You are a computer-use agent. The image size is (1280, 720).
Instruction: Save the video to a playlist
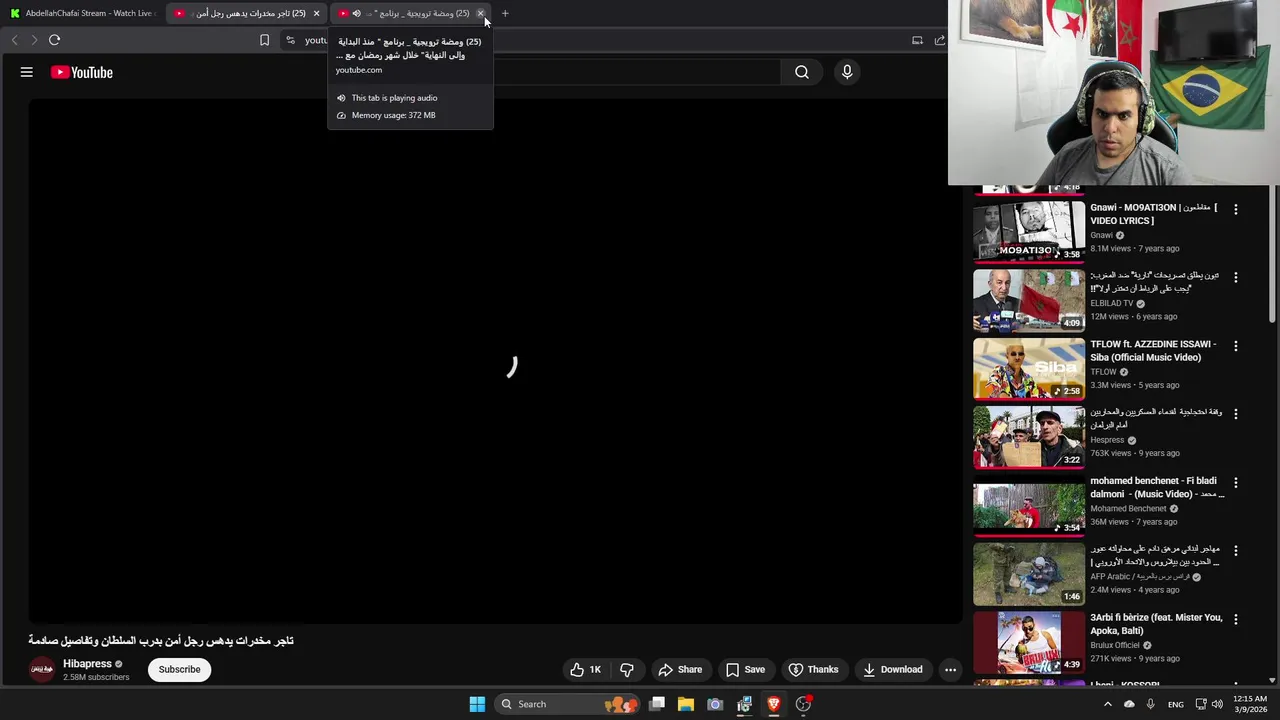(x=745, y=670)
